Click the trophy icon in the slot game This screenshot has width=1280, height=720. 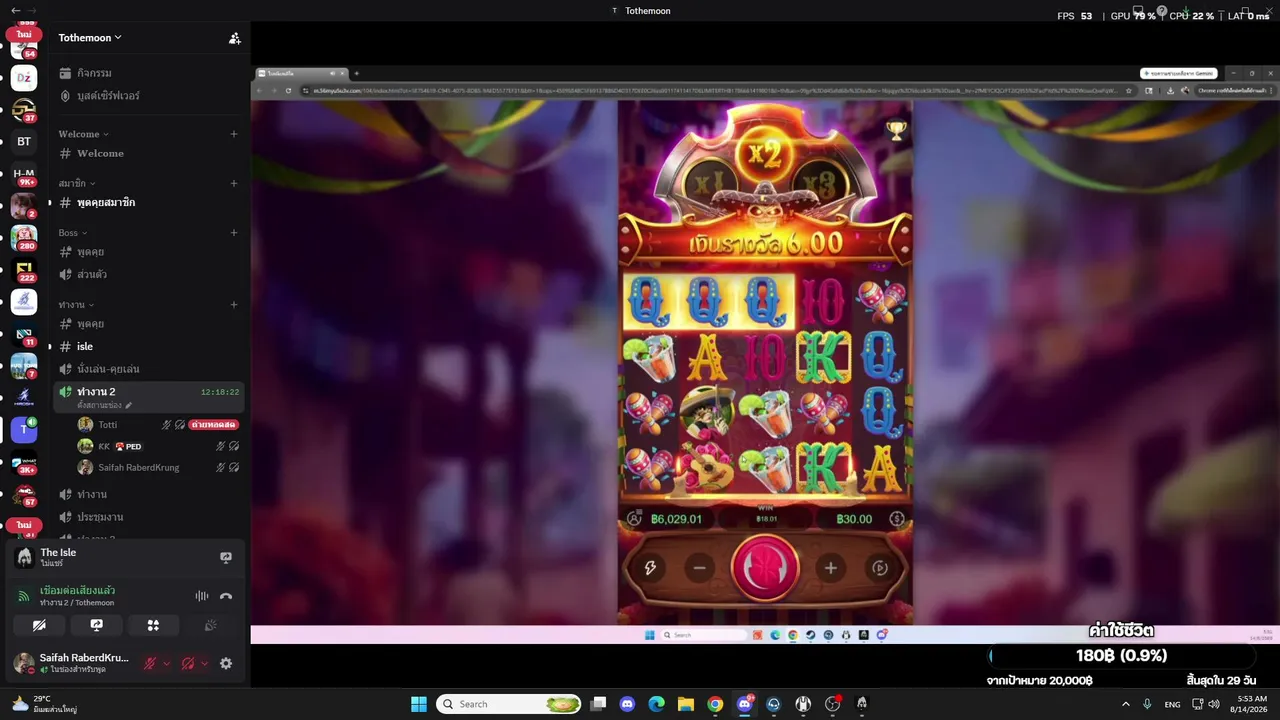pyautogui.click(x=896, y=130)
